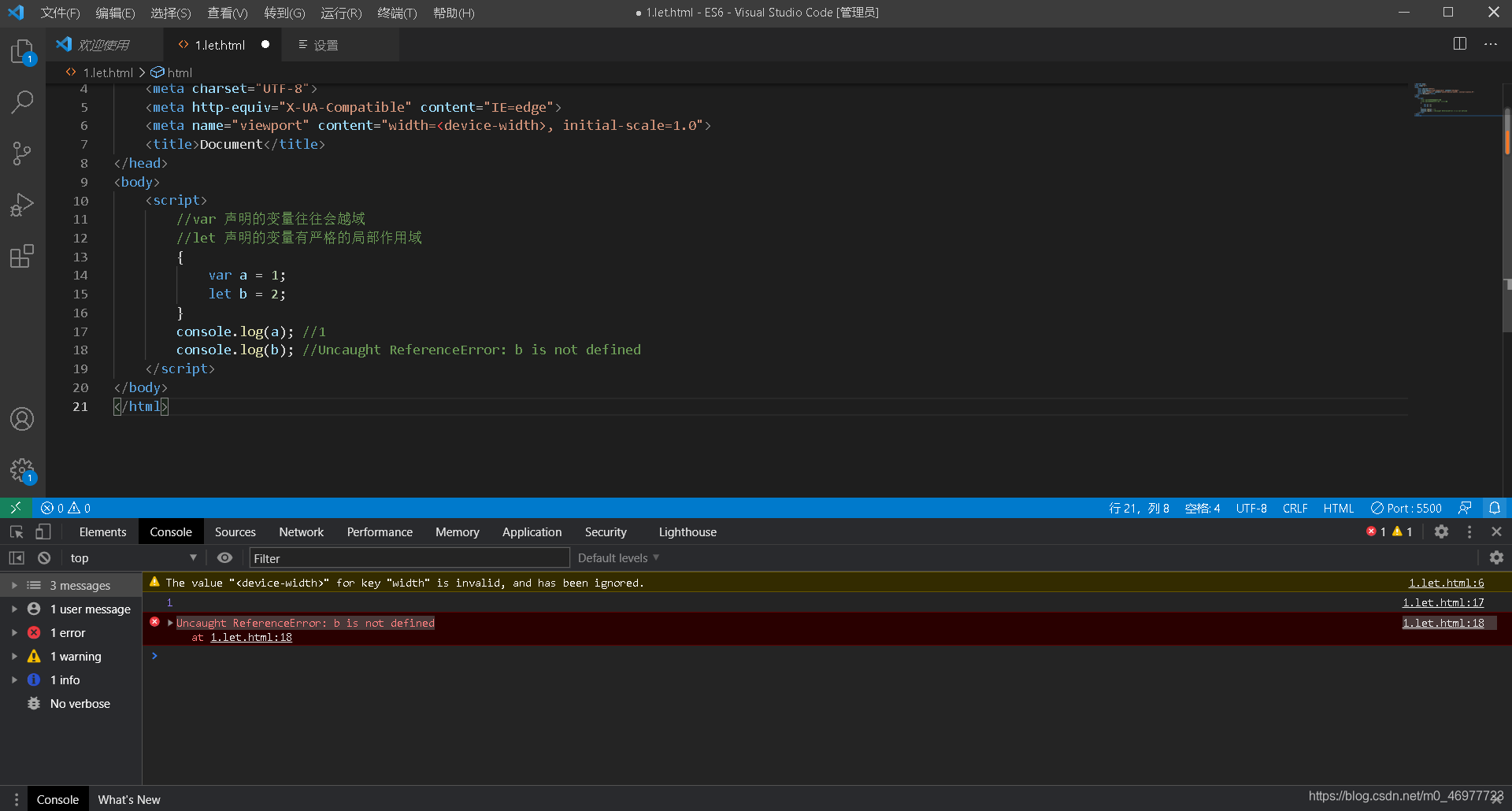Open drawer more-options three-dot menu
The image size is (1512, 811).
(16, 799)
